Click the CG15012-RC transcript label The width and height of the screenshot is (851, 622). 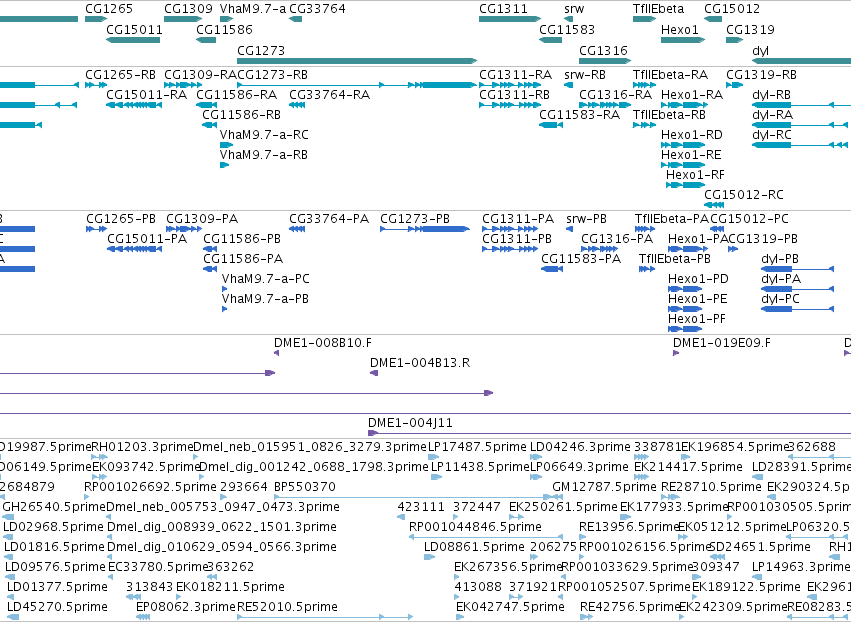coord(744,194)
